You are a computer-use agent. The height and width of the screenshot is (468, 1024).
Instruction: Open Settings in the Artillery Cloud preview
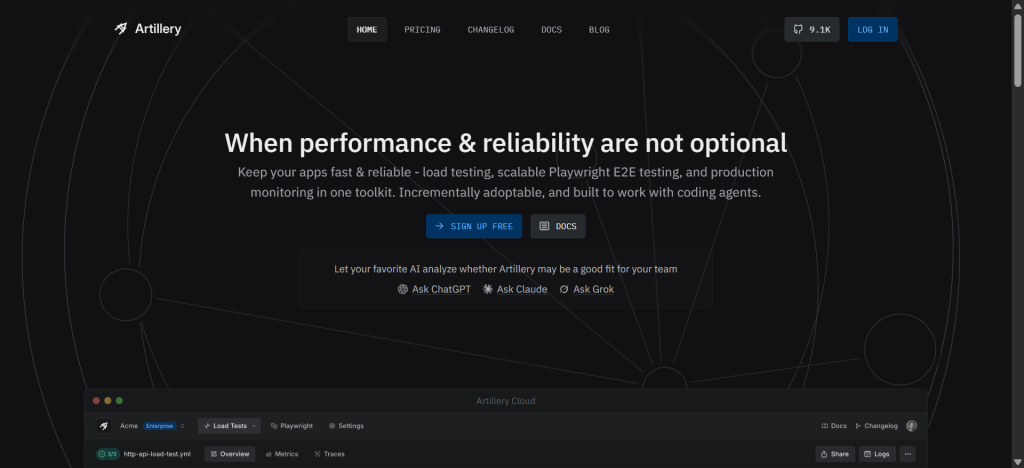(346, 426)
